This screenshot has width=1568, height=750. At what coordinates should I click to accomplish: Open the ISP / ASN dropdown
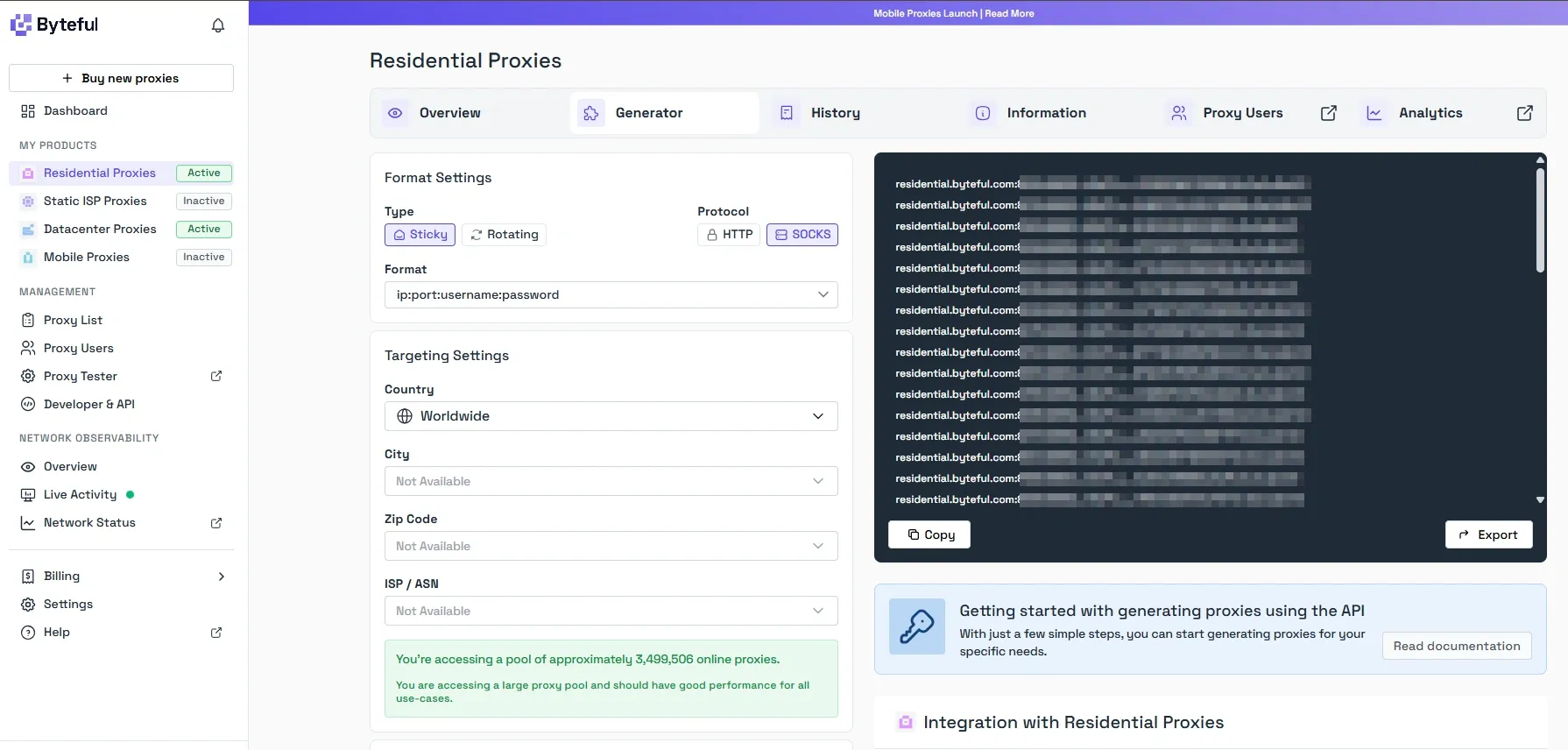tap(611, 611)
